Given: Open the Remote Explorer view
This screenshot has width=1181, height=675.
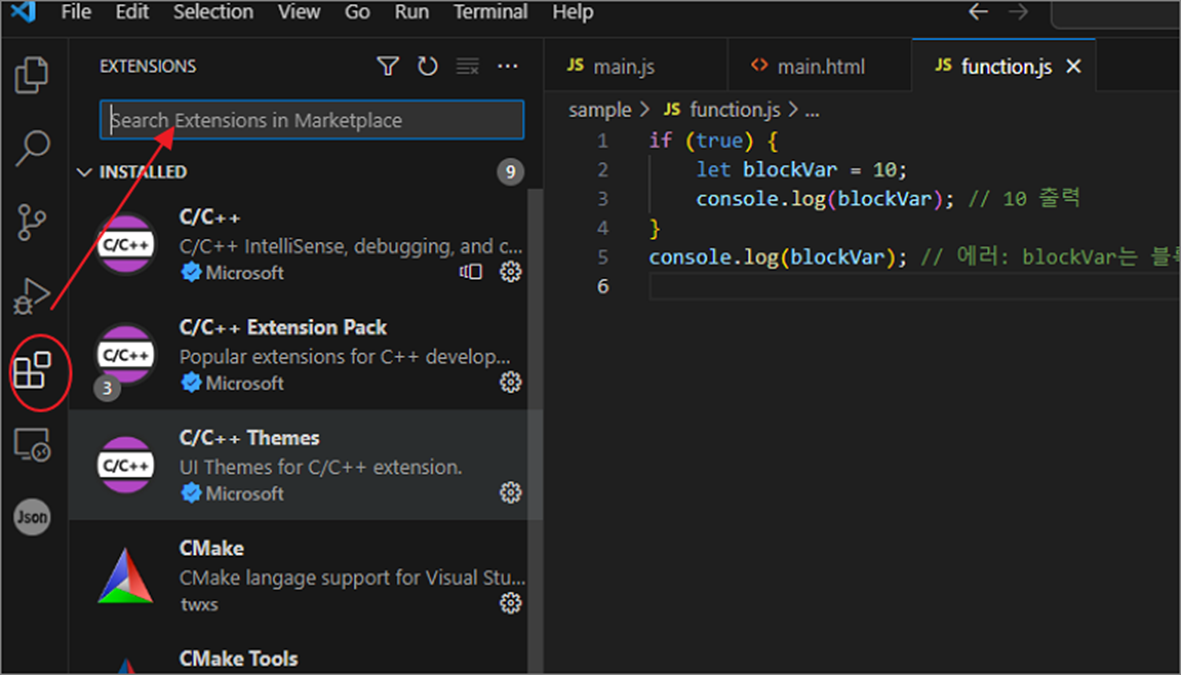Looking at the screenshot, I should [x=32, y=444].
